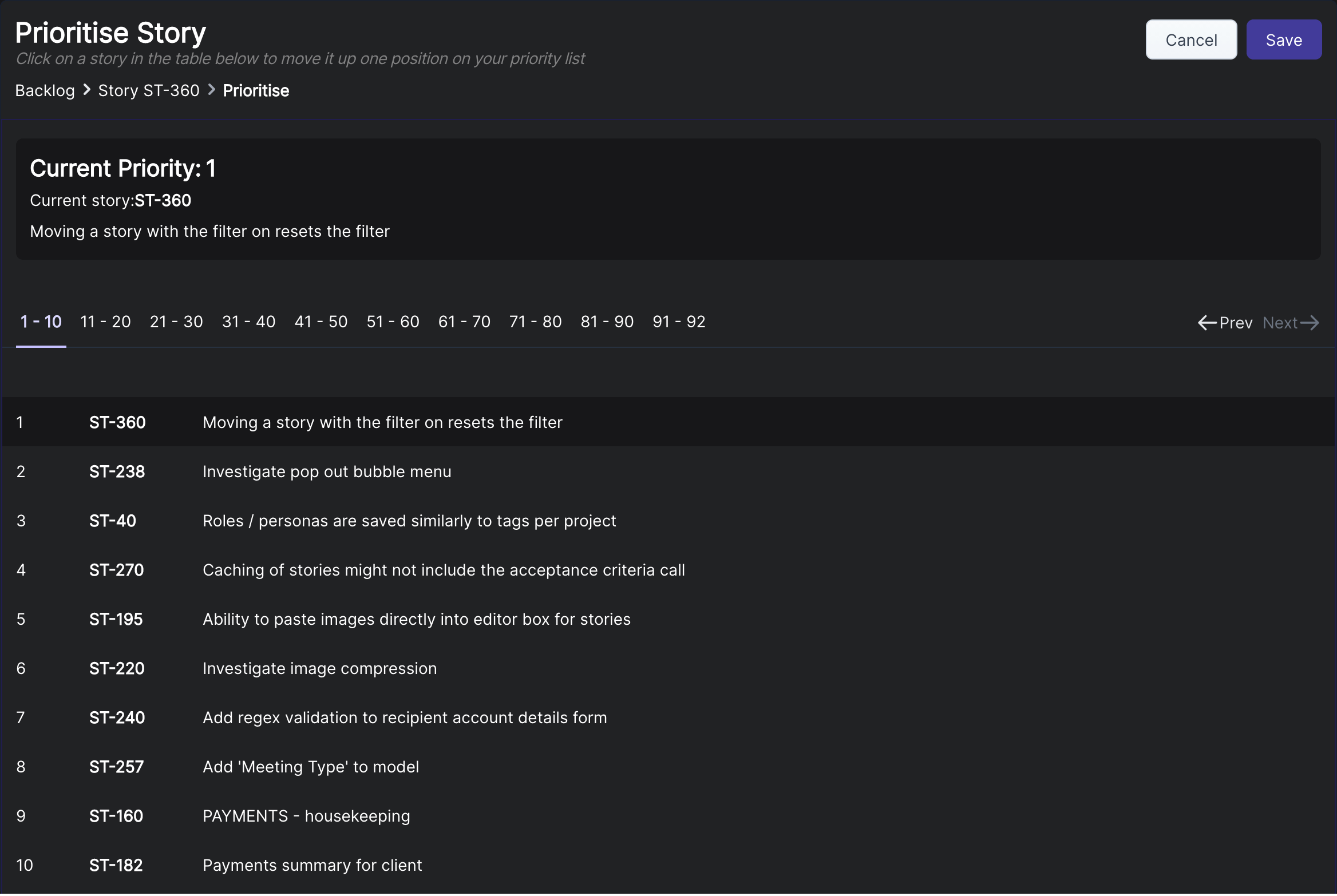Click story ST-238 pop out bubble menu row
This screenshot has width=1337, height=896.
(326, 471)
